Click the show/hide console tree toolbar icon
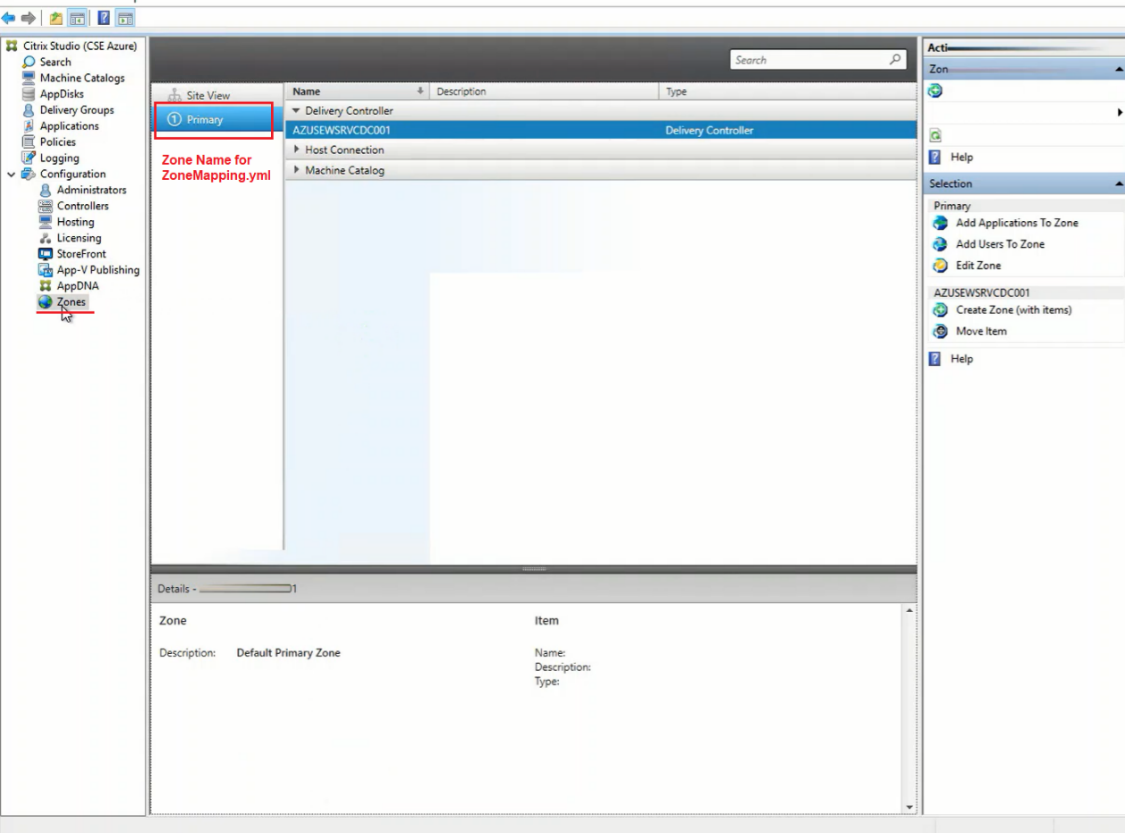 click(77, 19)
